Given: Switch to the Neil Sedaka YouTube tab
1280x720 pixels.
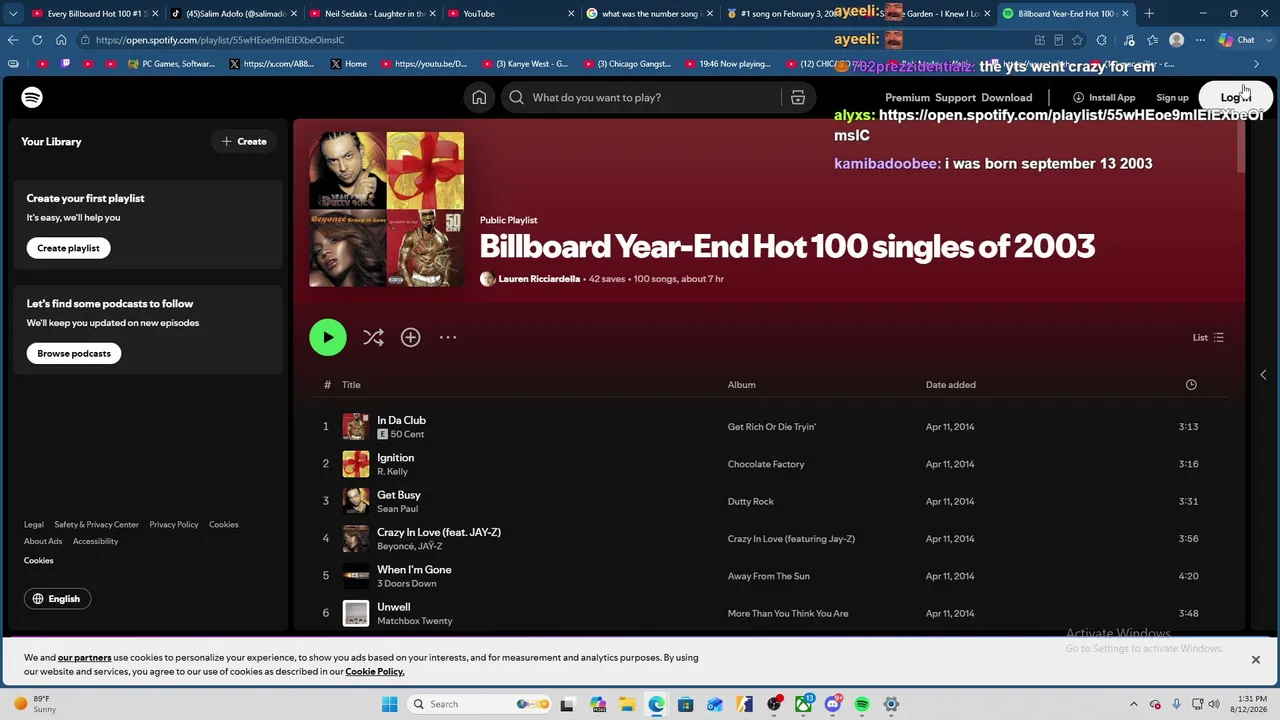Looking at the screenshot, I should [371, 14].
